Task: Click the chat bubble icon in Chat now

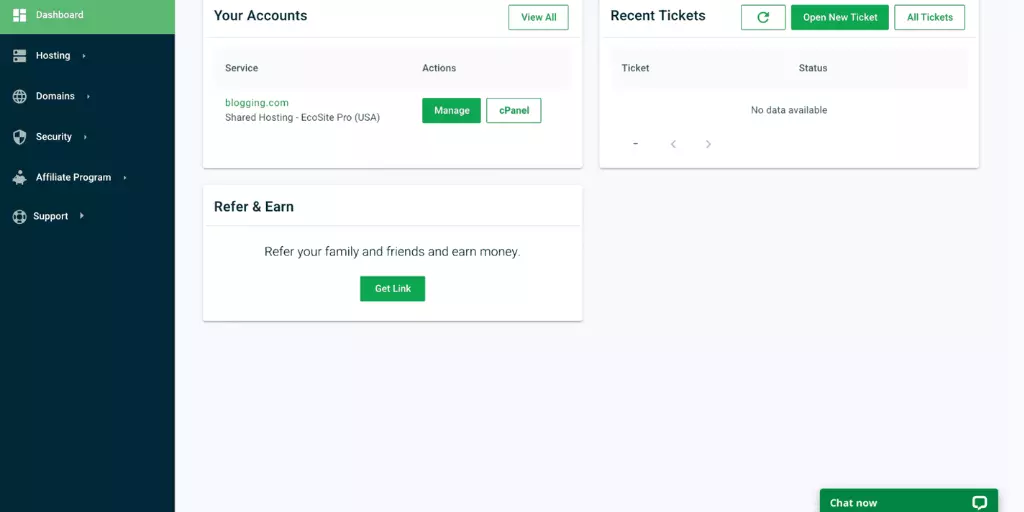Action: [979, 502]
